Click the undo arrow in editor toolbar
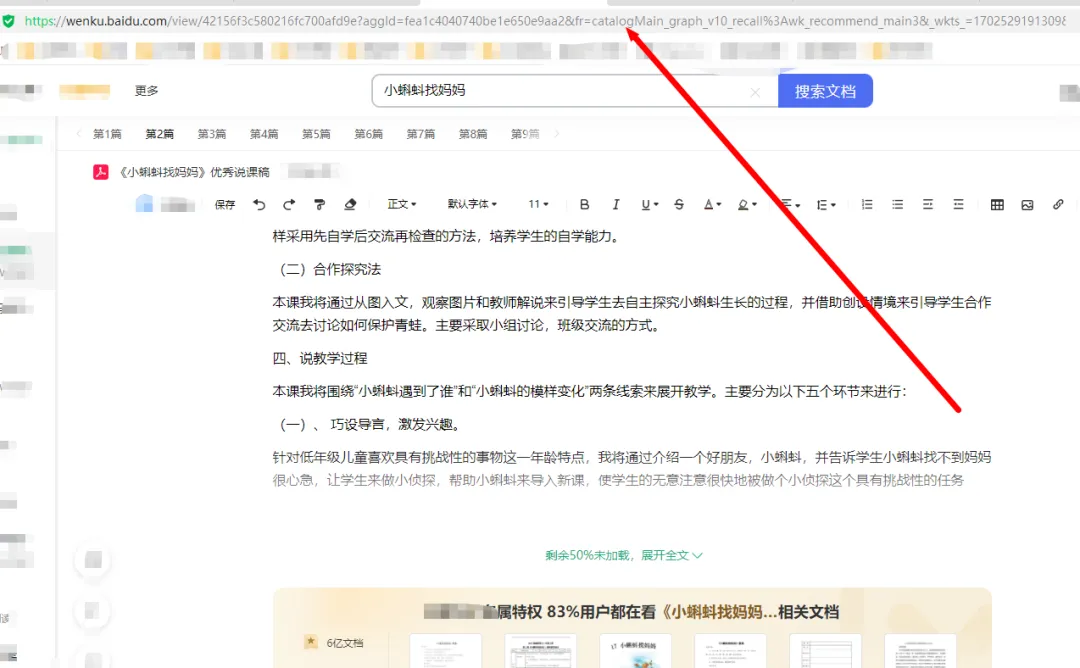 coord(260,204)
